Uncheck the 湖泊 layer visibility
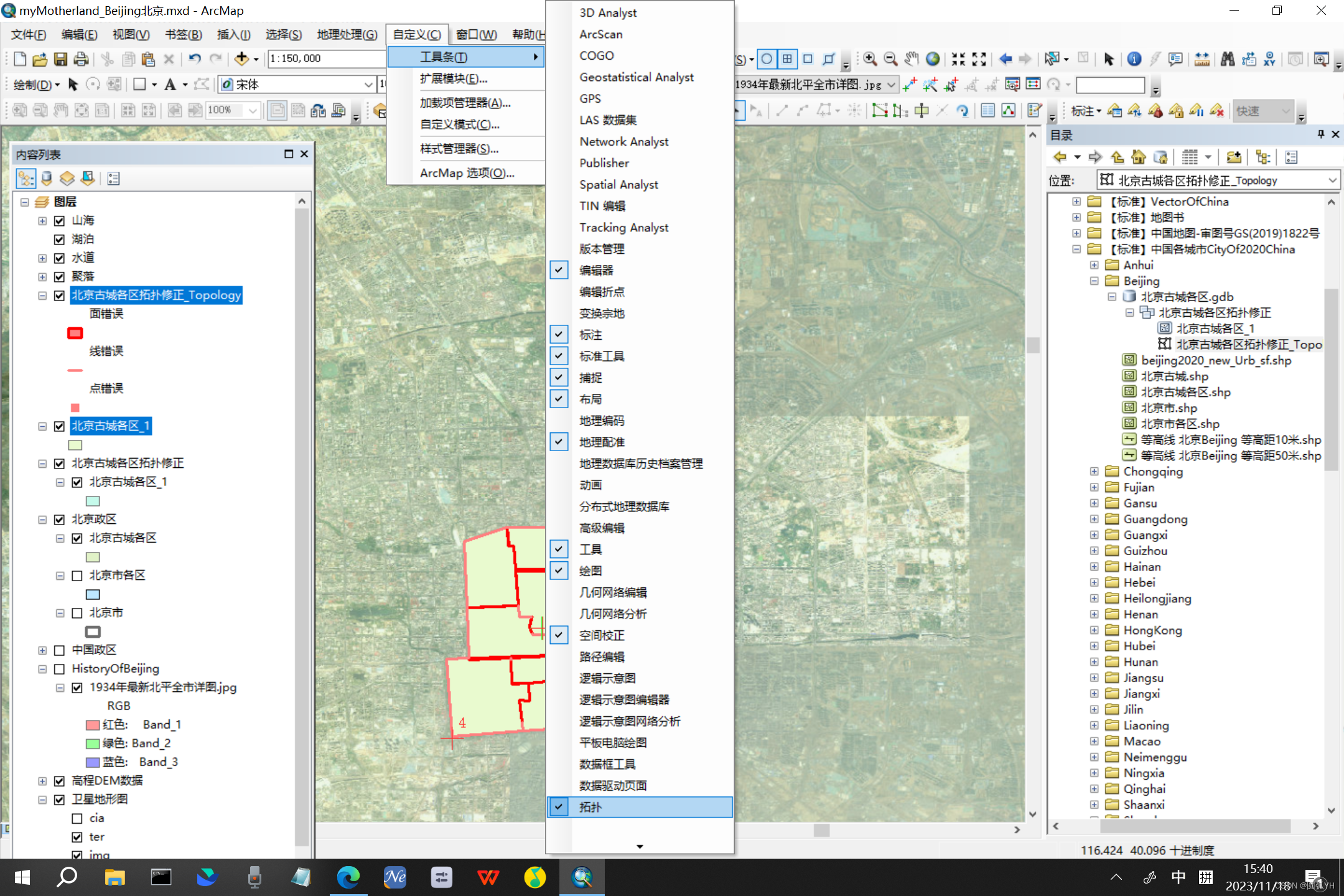 click(x=59, y=240)
